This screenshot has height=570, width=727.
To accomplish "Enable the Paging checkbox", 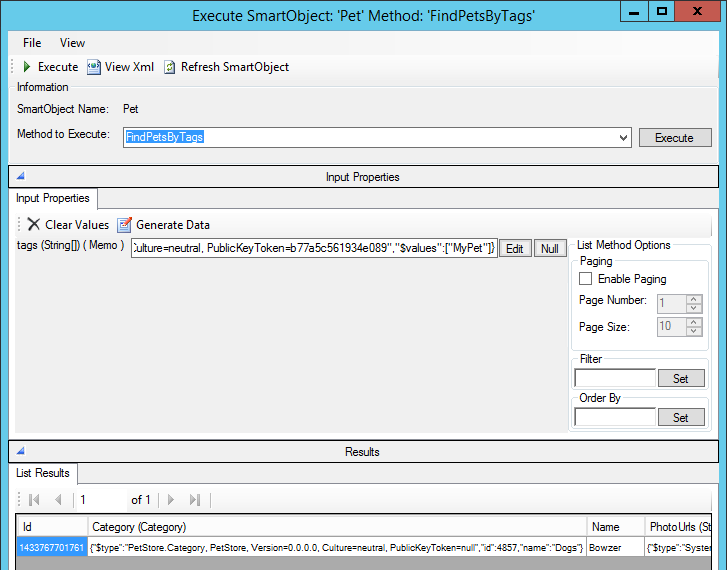I will pyautogui.click(x=586, y=279).
